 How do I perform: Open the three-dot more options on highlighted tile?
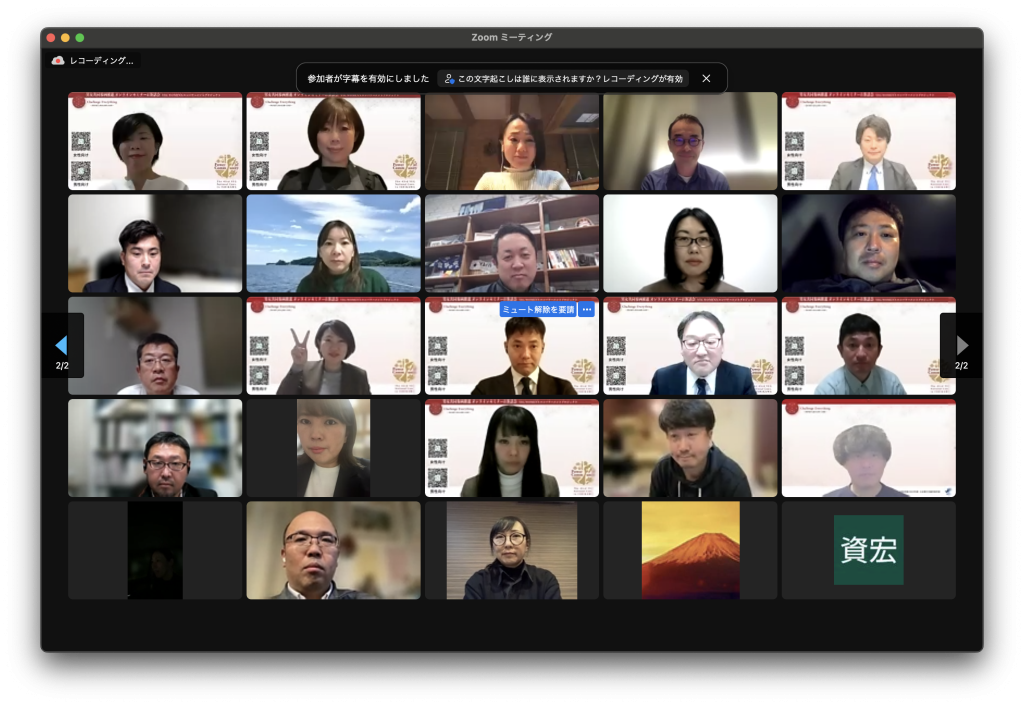(x=587, y=310)
